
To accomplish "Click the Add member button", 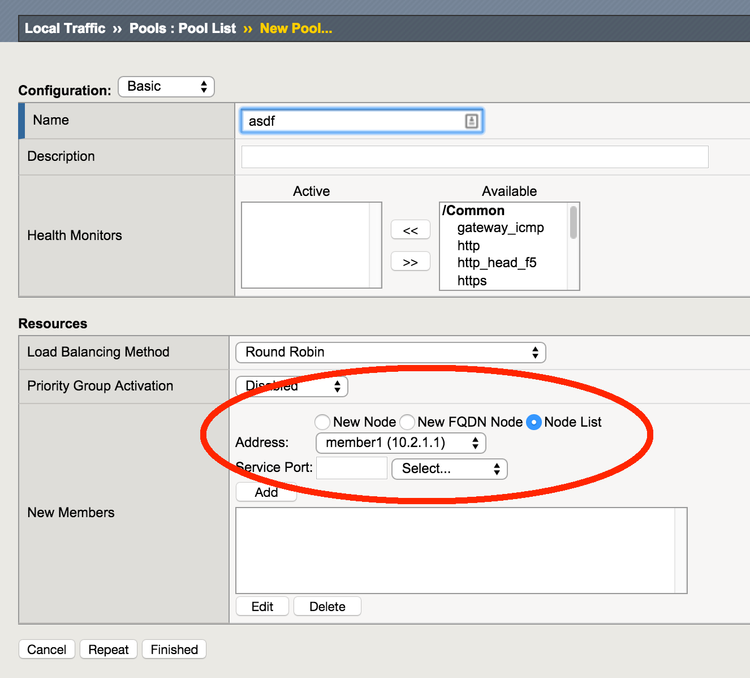I will 266,492.
